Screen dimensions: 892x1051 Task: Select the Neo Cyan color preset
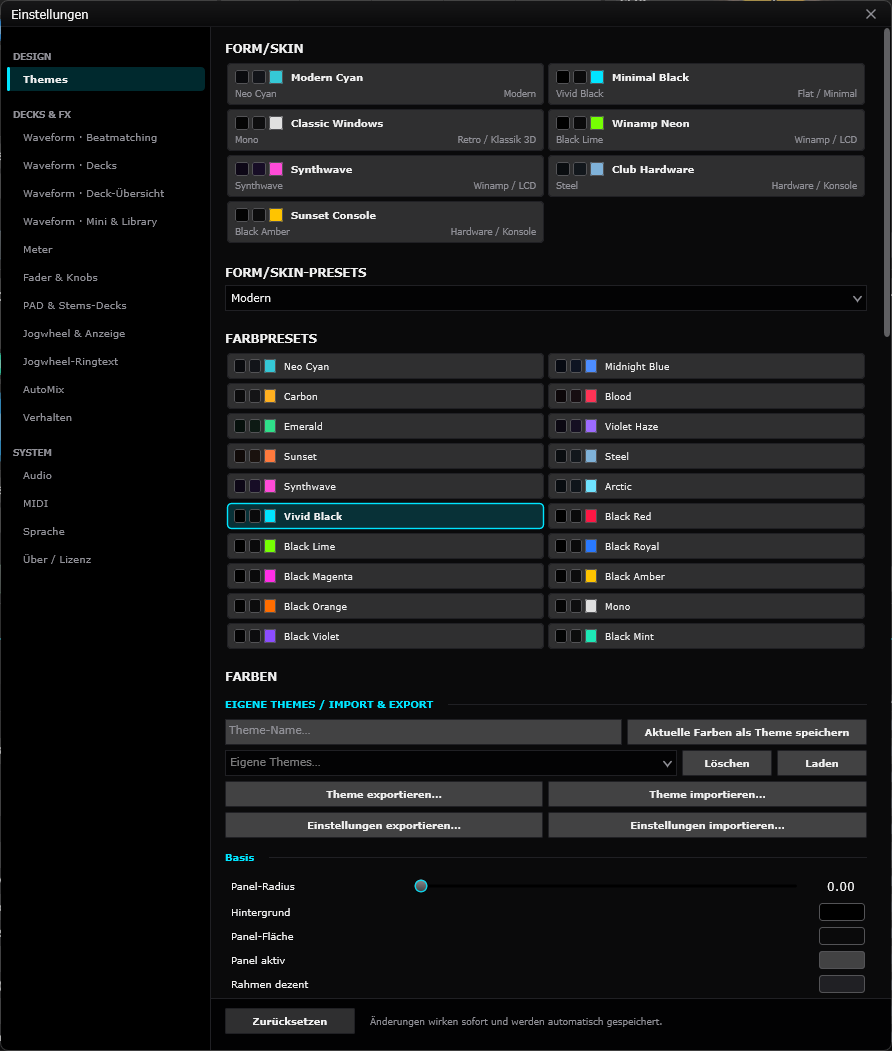point(385,367)
